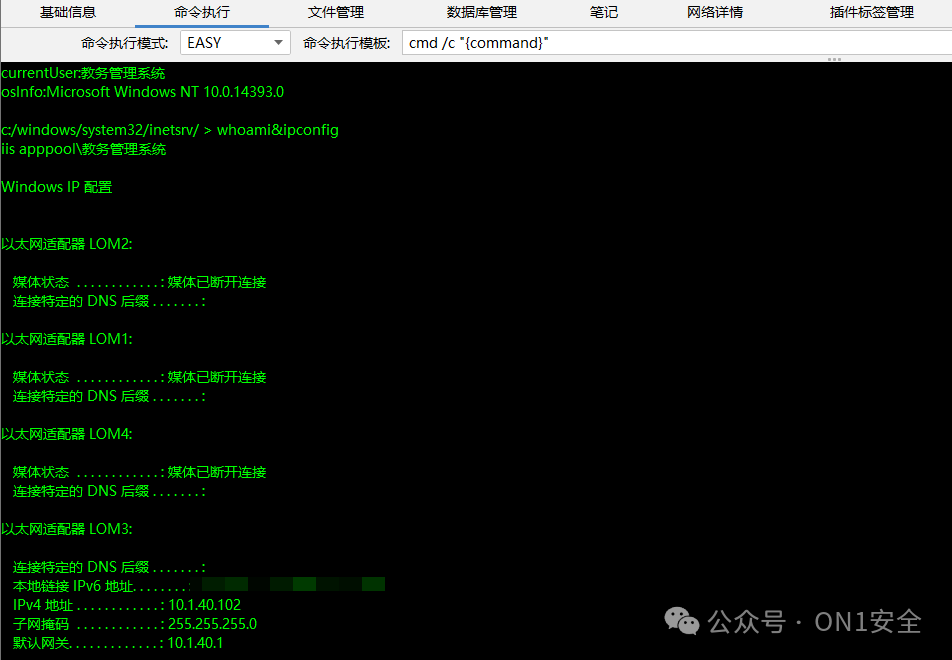952x660 pixels.
Task: Click the currentUser:教务管理系统 text
Action: coord(82,72)
